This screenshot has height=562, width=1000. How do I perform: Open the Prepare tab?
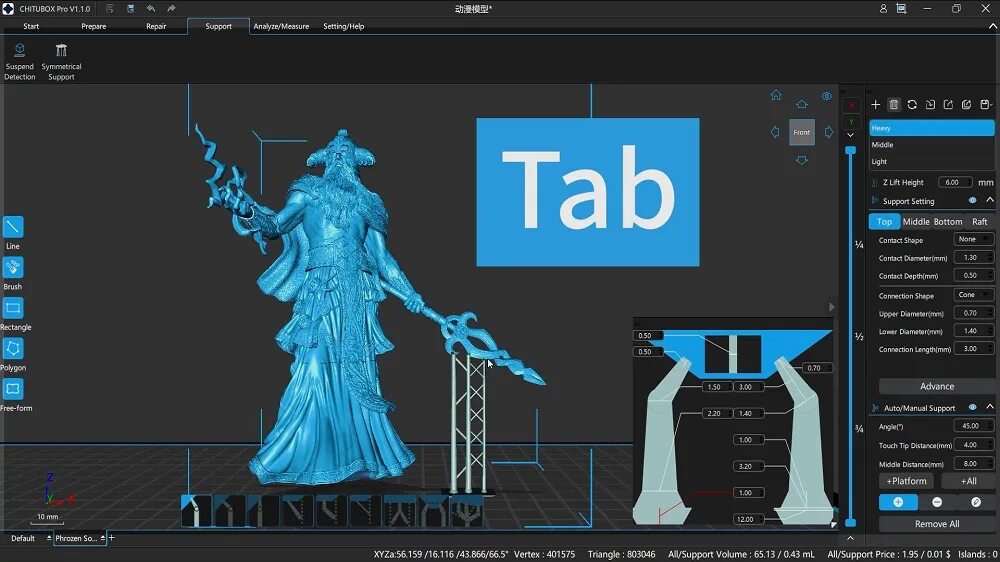94,26
